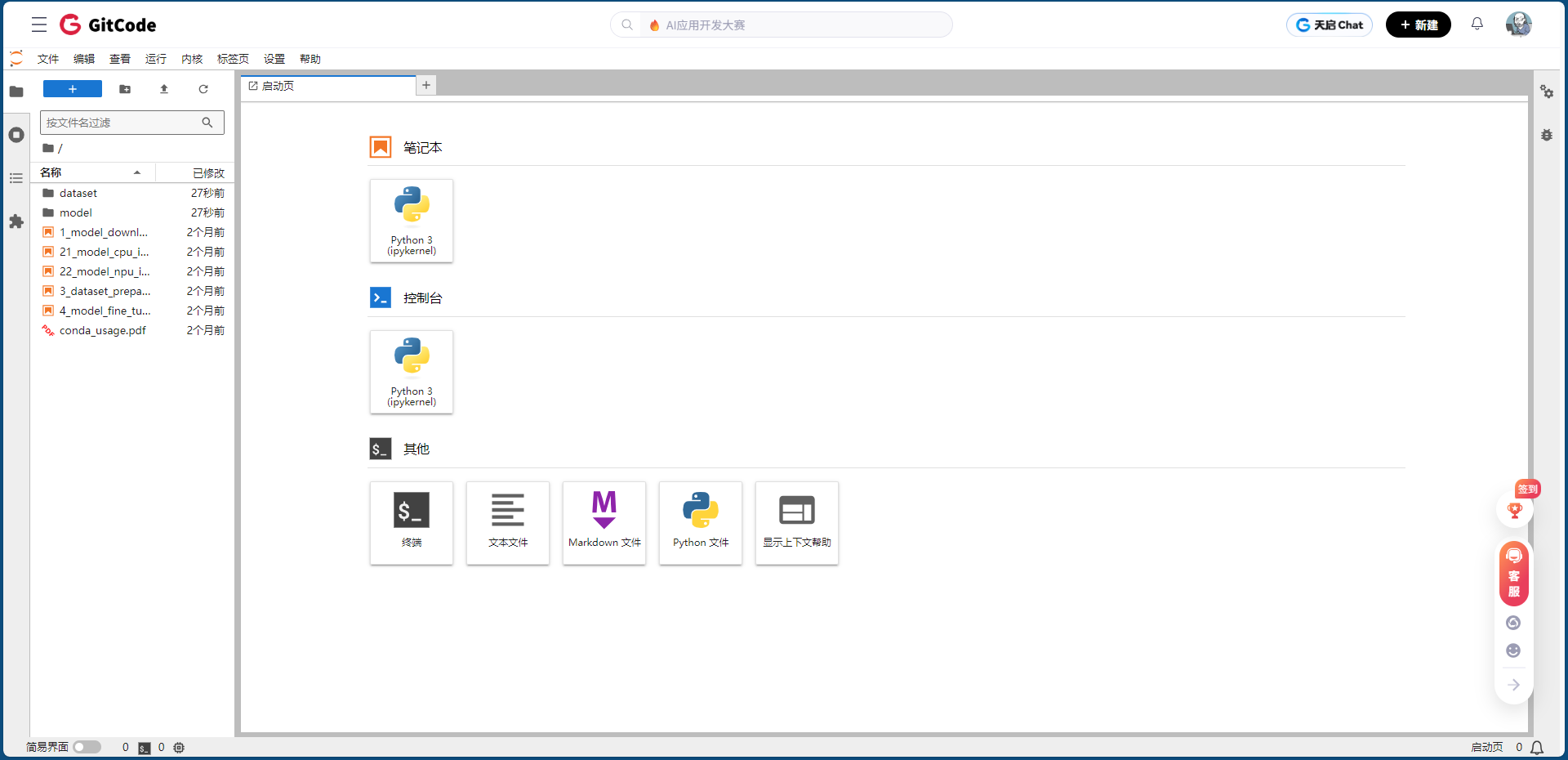Create a new text file (文本文件)

pos(508,523)
